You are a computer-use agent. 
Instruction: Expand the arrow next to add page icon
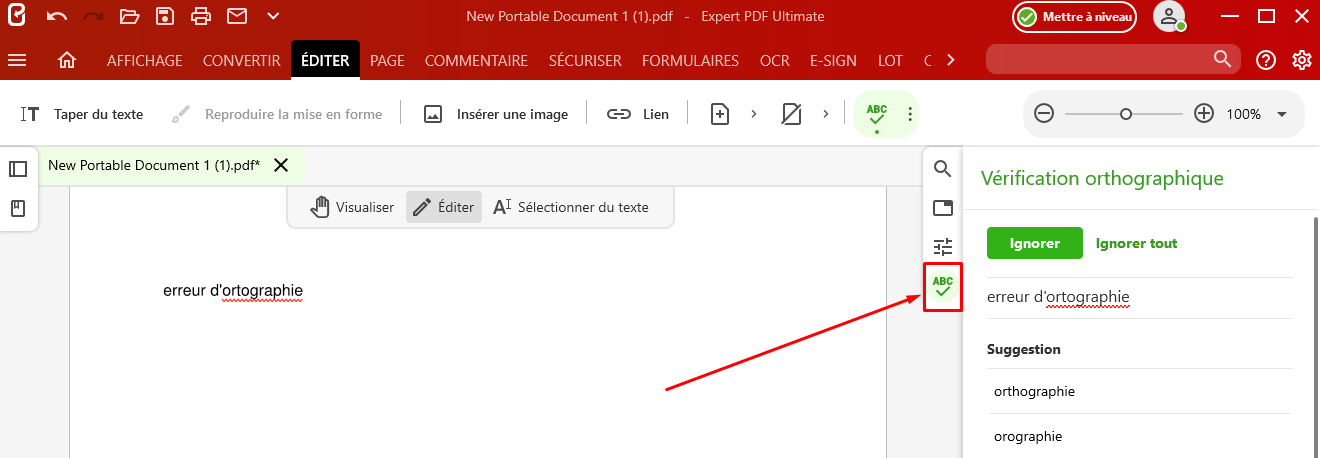(753, 114)
